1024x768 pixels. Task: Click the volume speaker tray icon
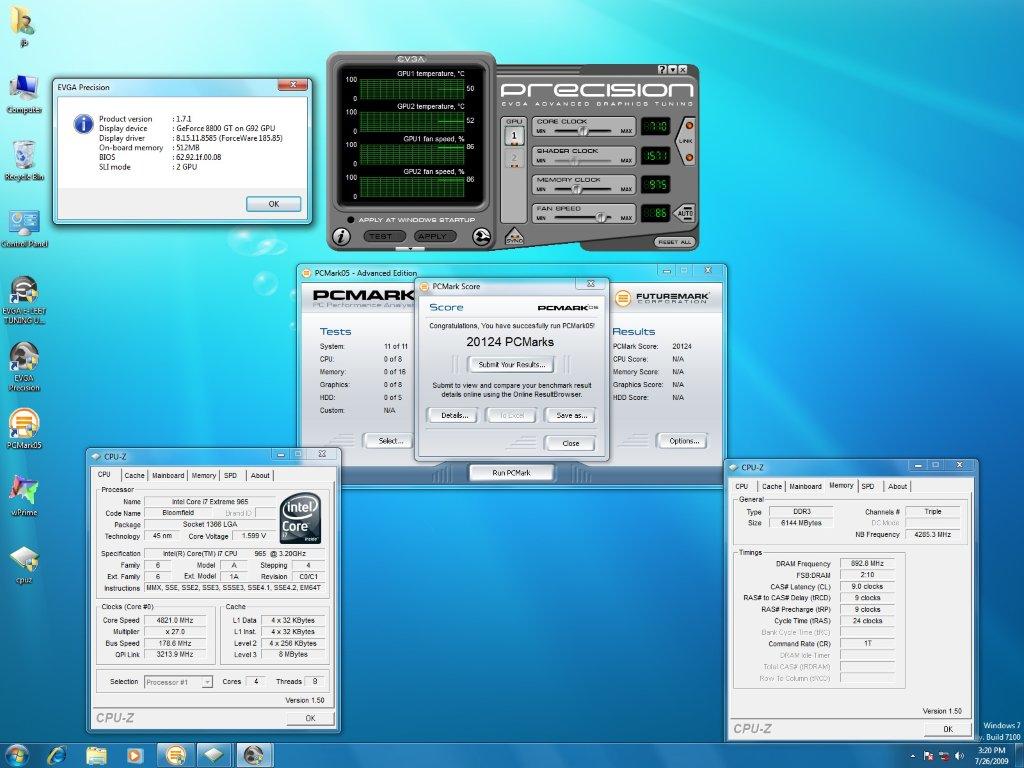pos(959,756)
